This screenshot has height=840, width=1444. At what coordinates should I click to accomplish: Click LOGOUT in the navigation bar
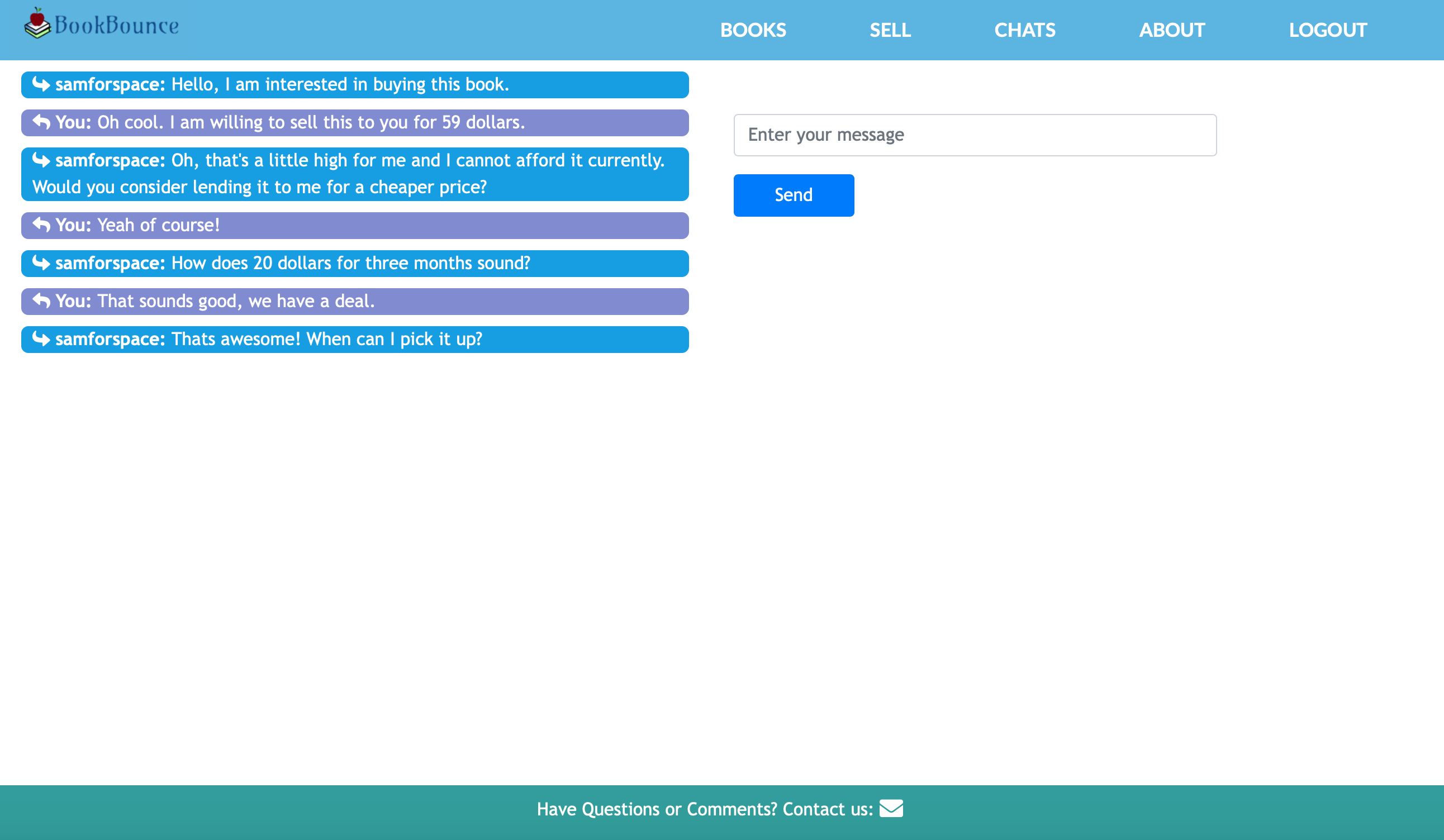pos(1327,30)
